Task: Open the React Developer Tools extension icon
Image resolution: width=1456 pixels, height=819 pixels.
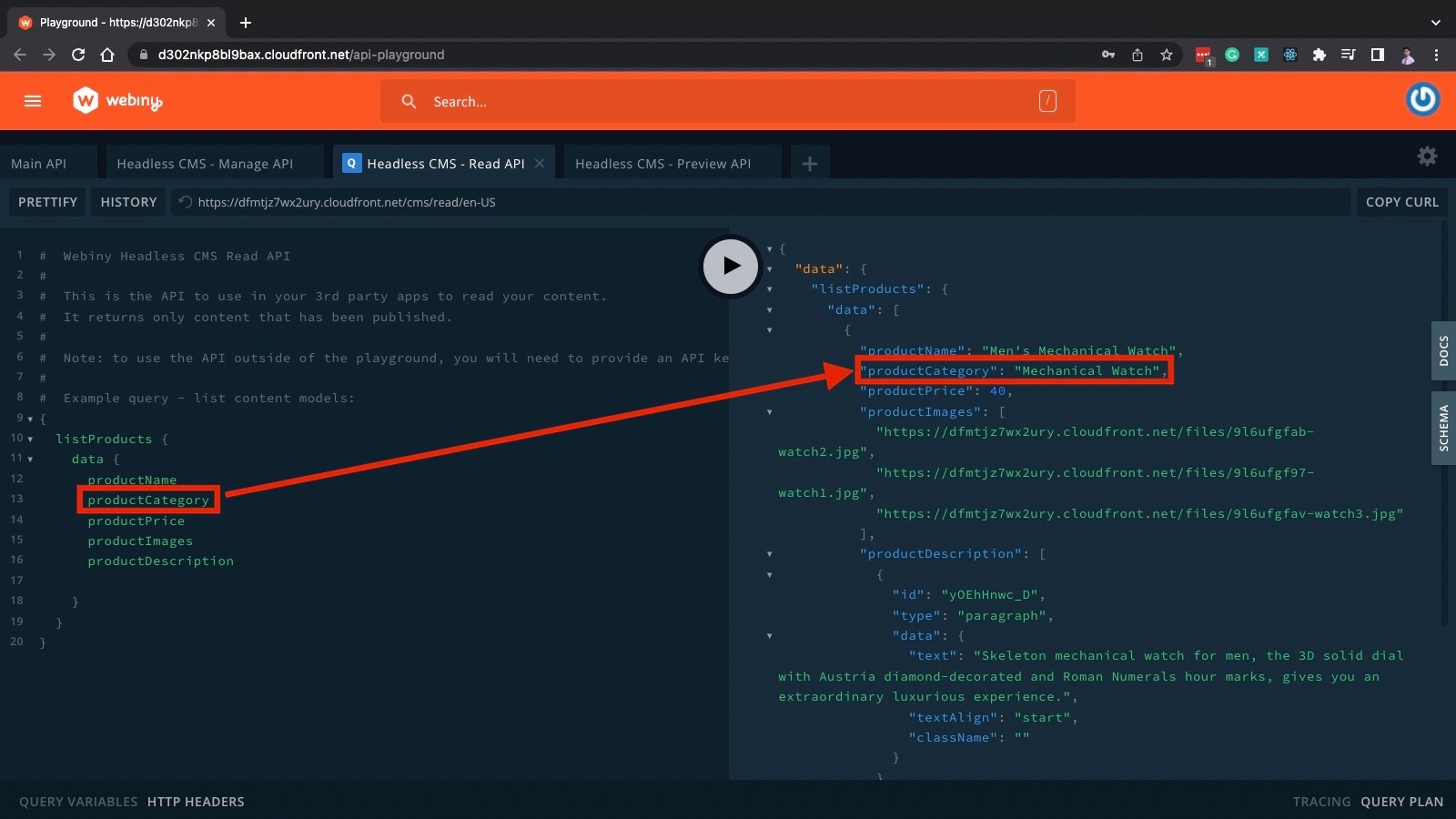Action: pos(1290,55)
